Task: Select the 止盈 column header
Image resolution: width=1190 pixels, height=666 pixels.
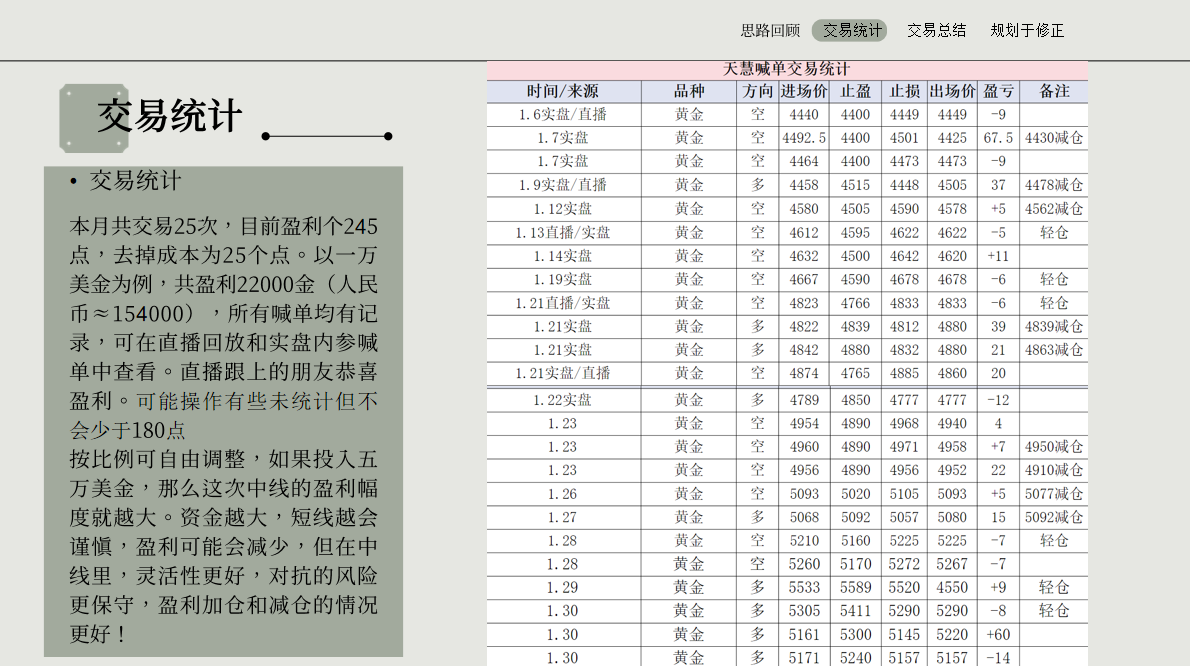Action: pyautogui.click(x=855, y=91)
